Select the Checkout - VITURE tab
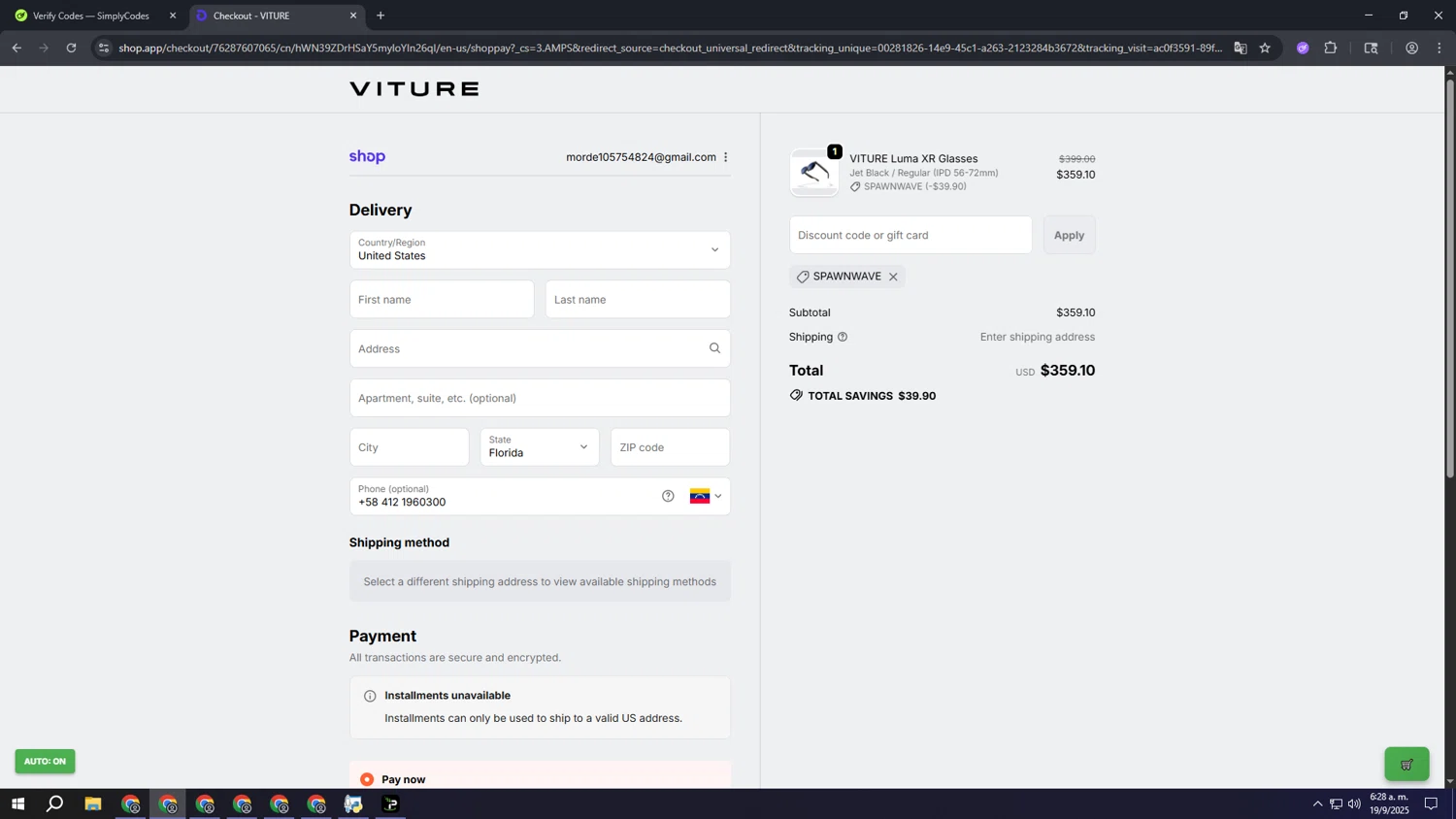 (277, 16)
